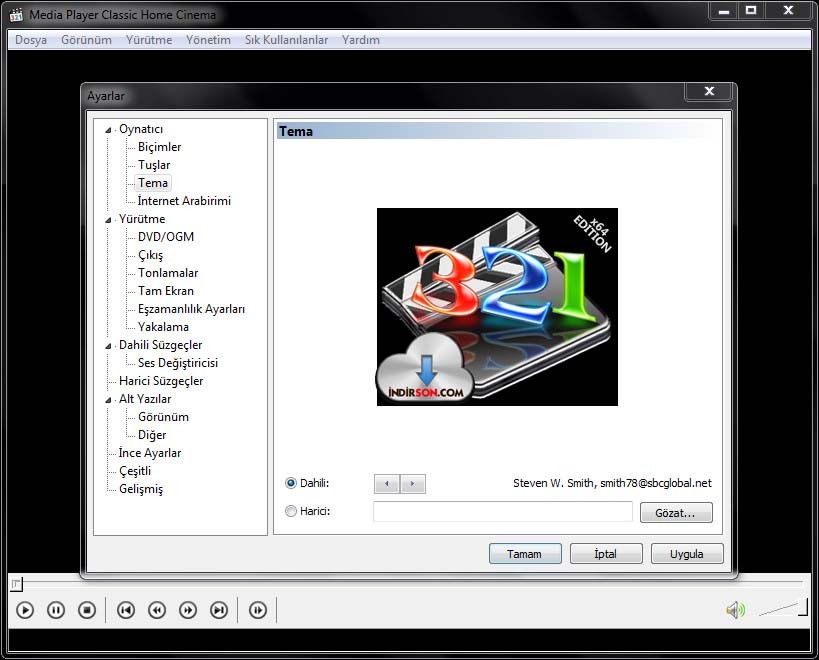This screenshot has width=819, height=660.
Task: Click the 321 theme preview image
Action: 497,307
